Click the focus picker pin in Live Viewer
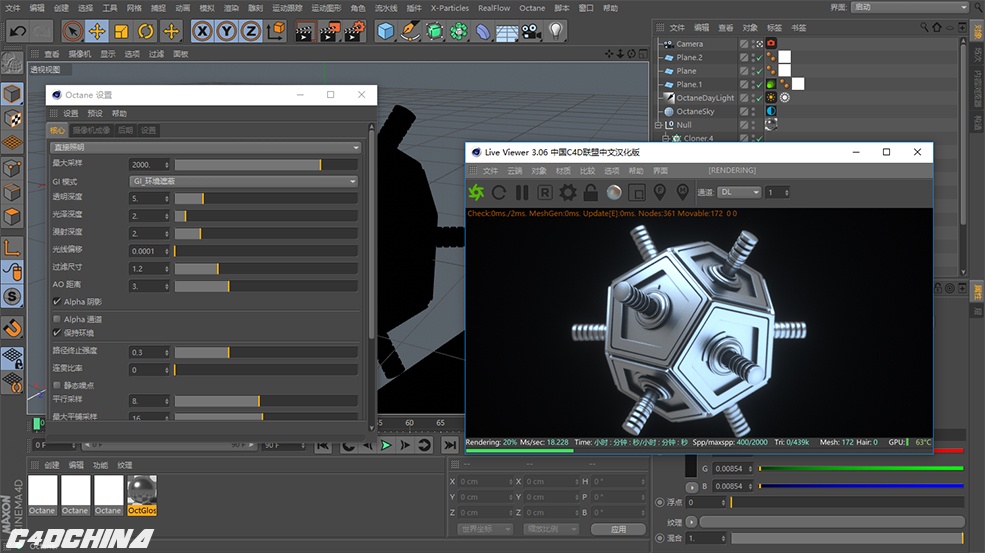Viewport: 985px width, 553px height. [660, 192]
